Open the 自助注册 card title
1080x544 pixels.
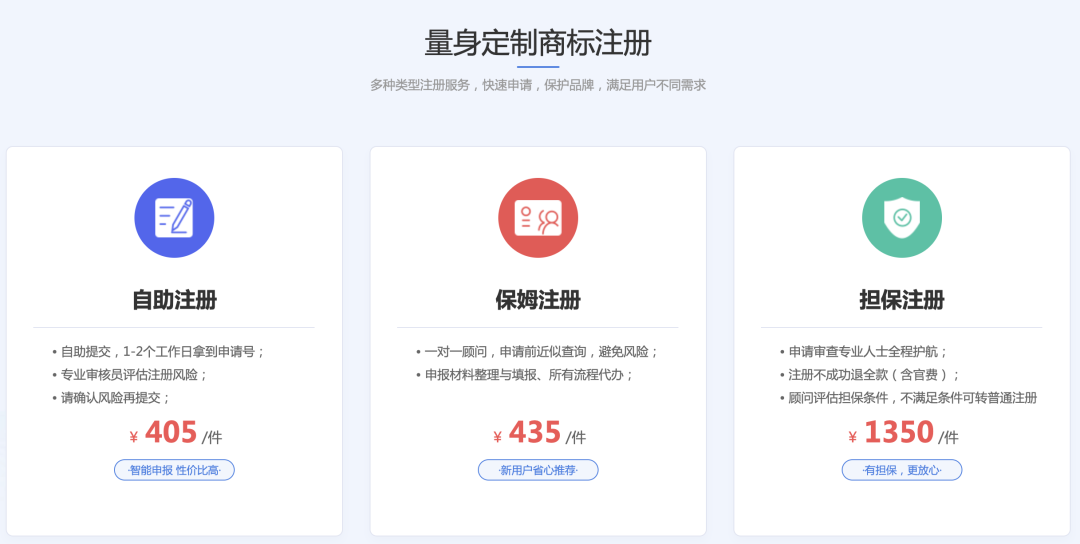(174, 300)
